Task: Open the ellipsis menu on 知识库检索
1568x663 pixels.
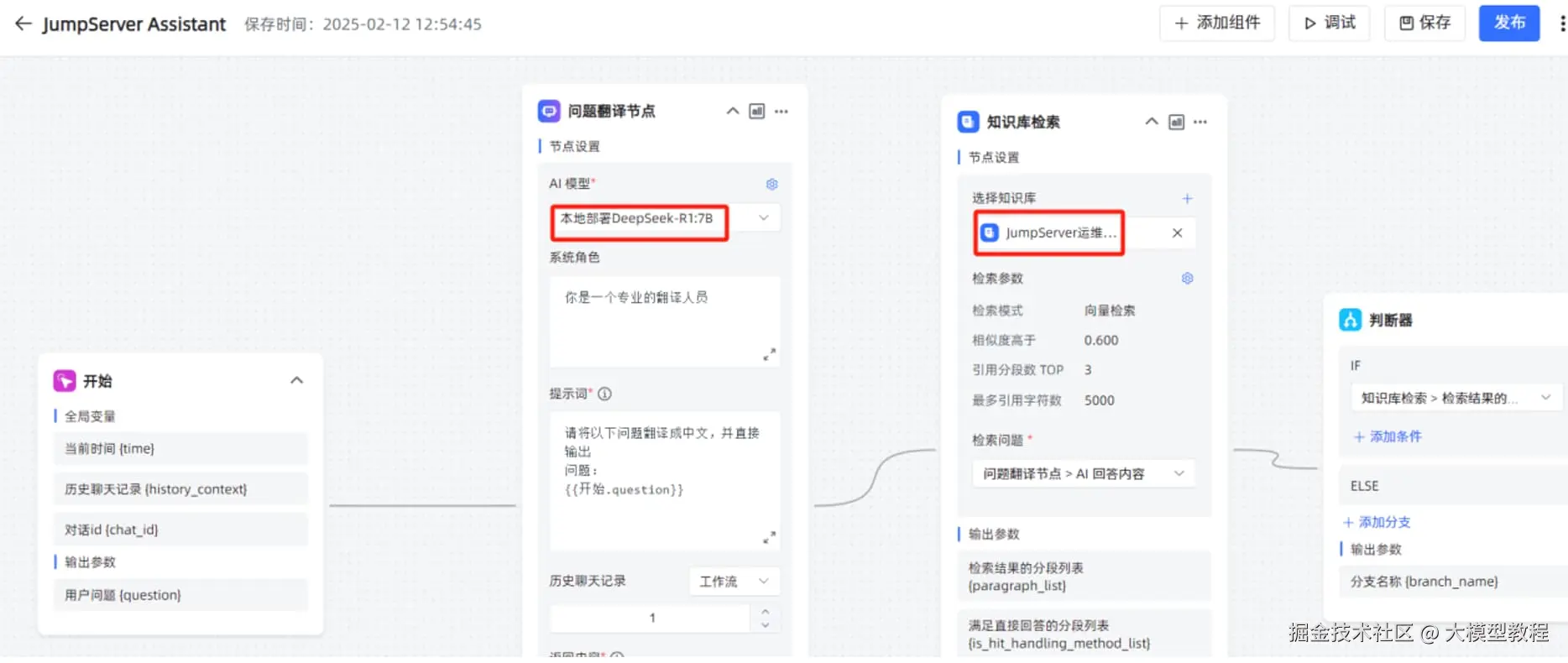Action: tap(1200, 122)
